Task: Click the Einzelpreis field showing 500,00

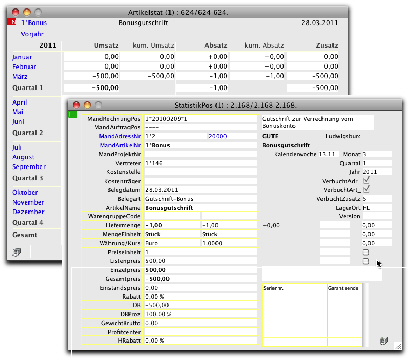Action: point(200,270)
